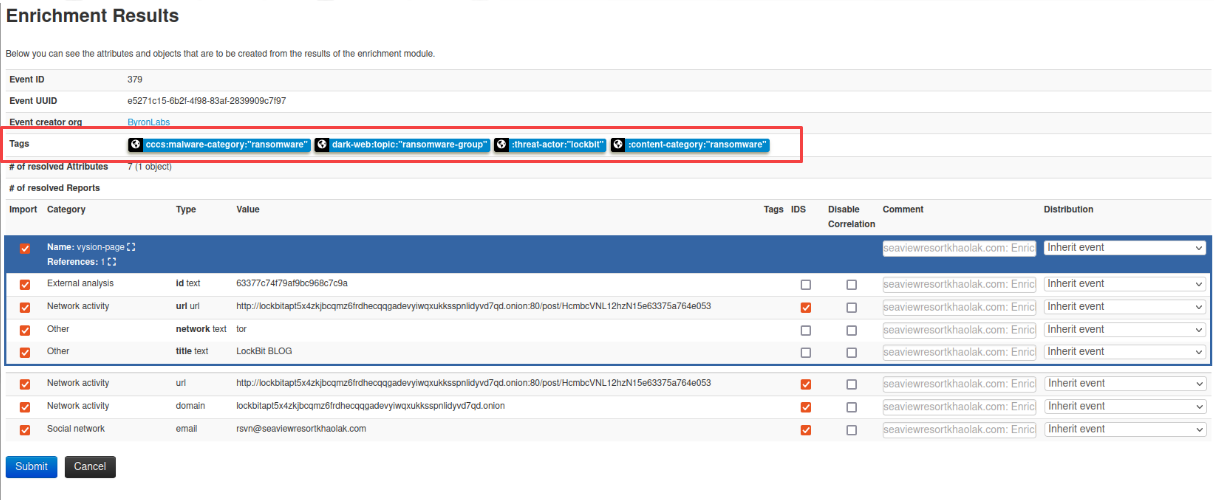Image resolution: width=1214 pixels, height=500 pixels.
Task: Click globe icon on content-category ransomware tag
Action: pyautogui.click(x=619, y=145)
